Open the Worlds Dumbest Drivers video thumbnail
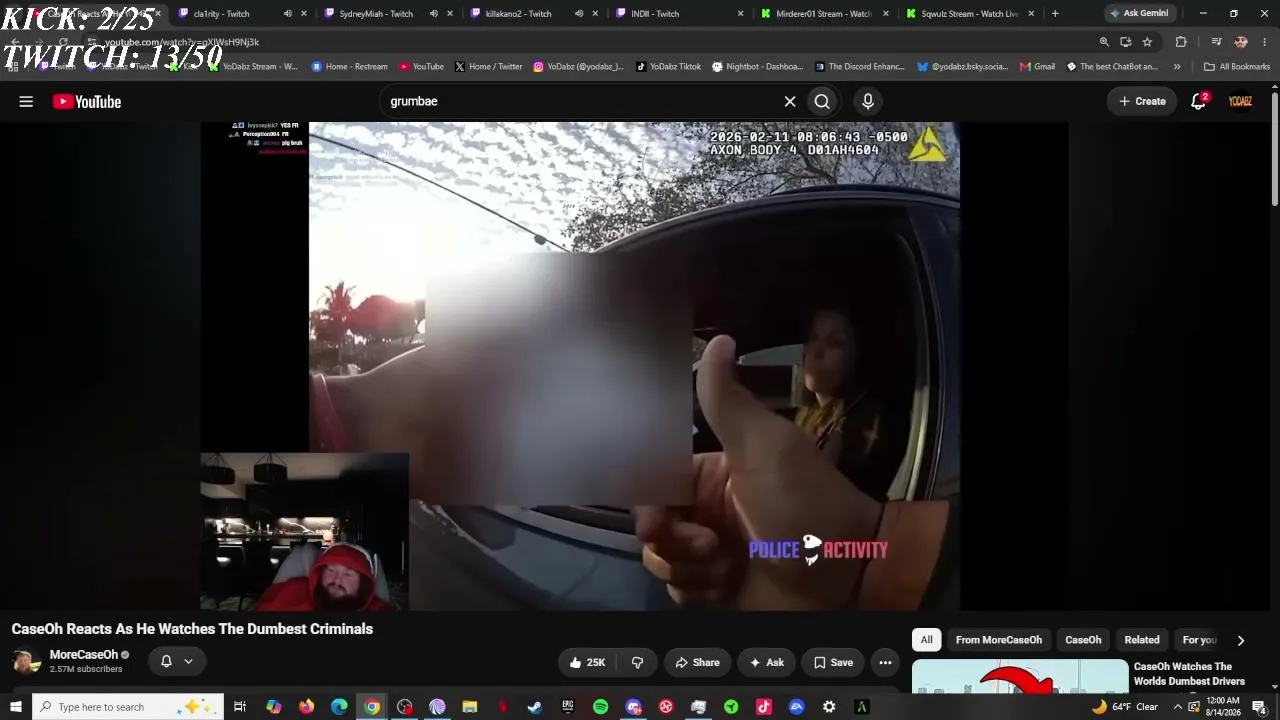 tap(1020, 675)
